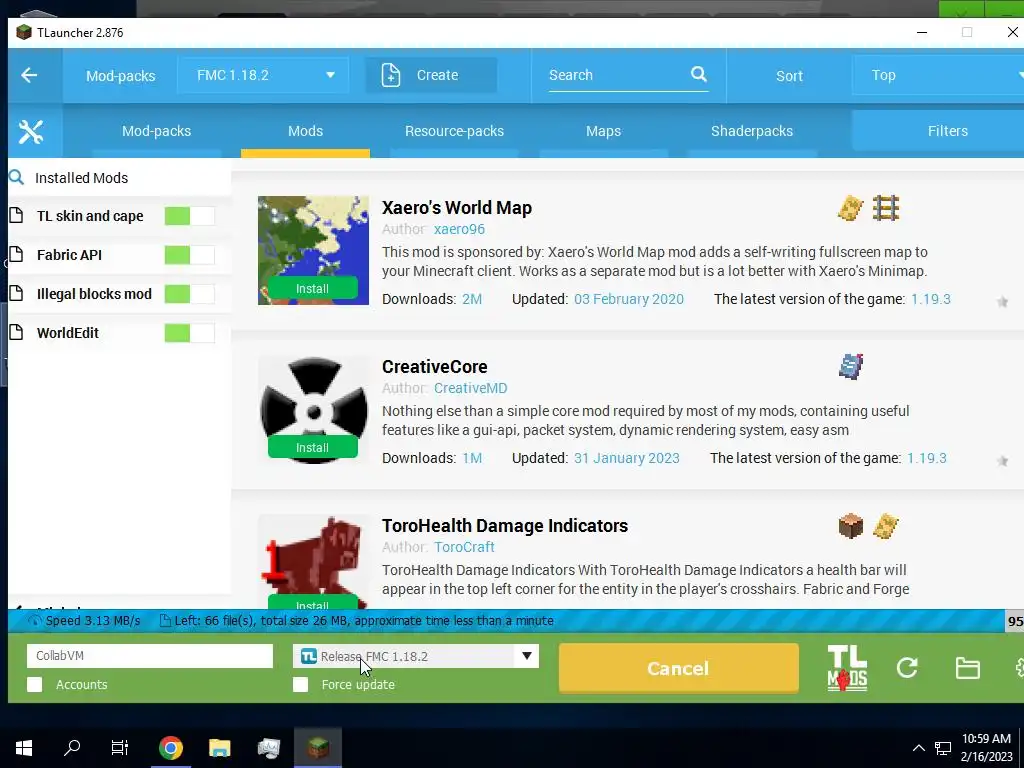Screen dimensions: 1024x768
Task: Open Task View on the taskbar
Action: coord(120,748)
